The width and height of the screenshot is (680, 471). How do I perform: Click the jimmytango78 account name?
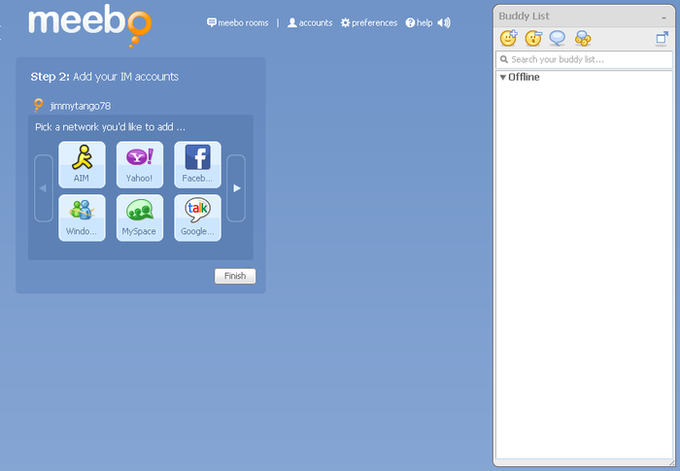click(80, 106)
